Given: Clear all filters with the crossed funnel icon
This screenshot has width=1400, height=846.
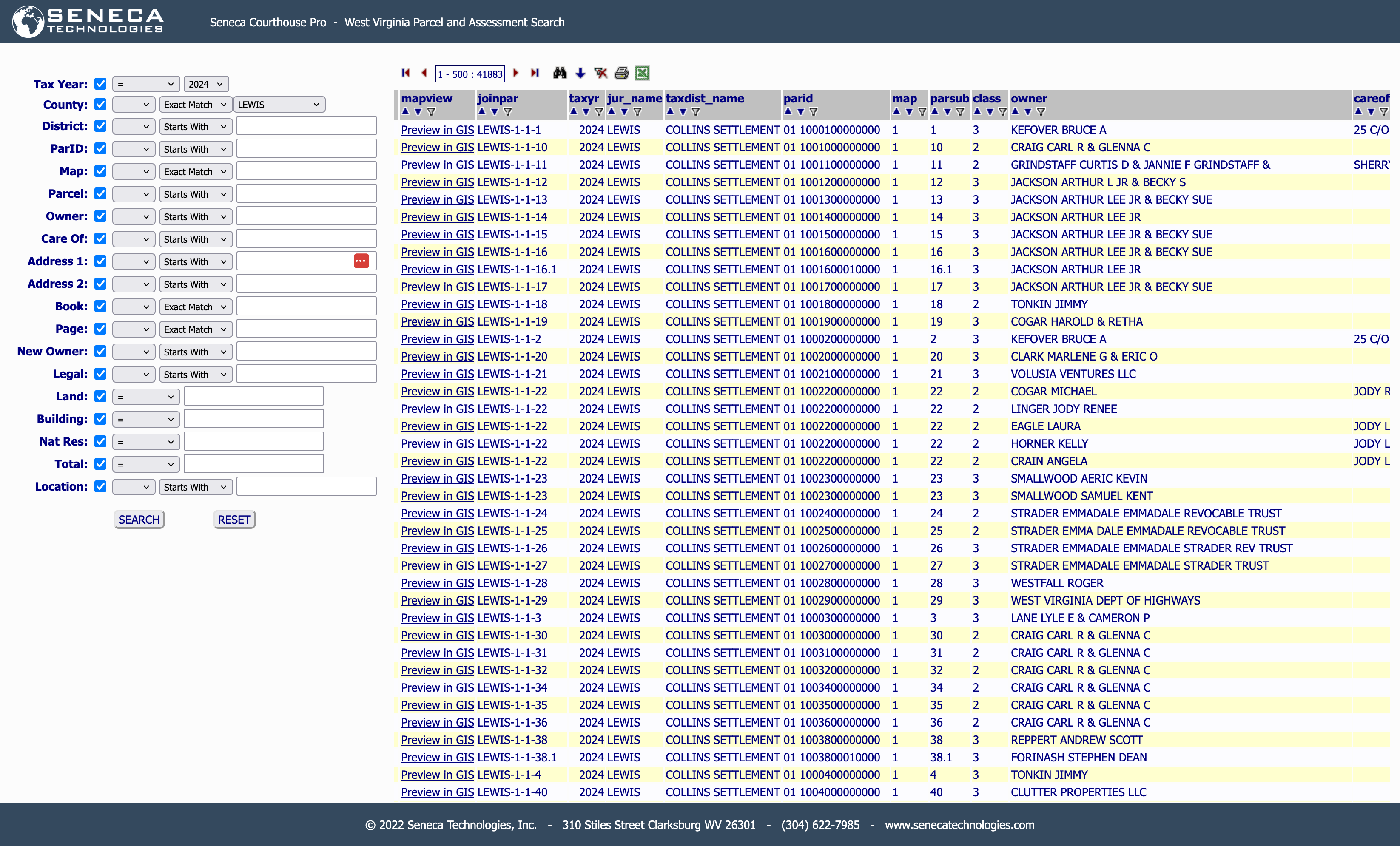Looking at the screenshot, I should pyautogui.click(x=600, y=73).
